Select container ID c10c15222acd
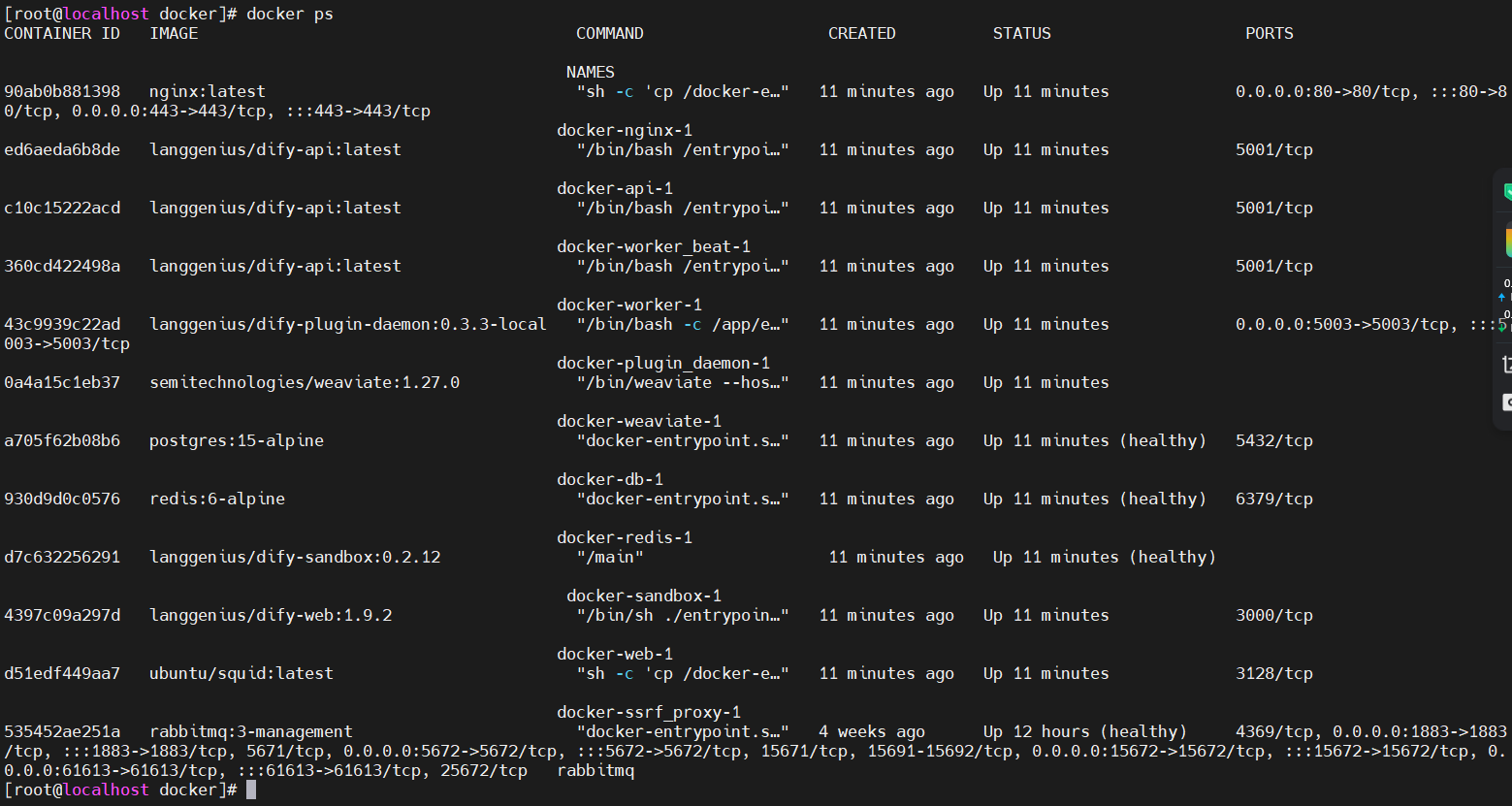The height and width of the screenshot is (806, 1512). pos(62,208)
